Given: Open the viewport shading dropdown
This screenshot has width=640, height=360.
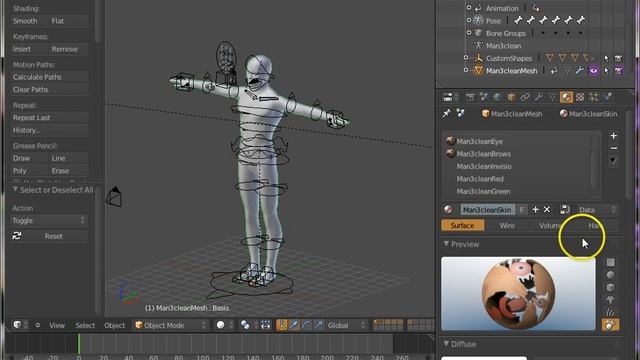Looking at the screenshot, I should pyautogui.click(x=225, y=325).
